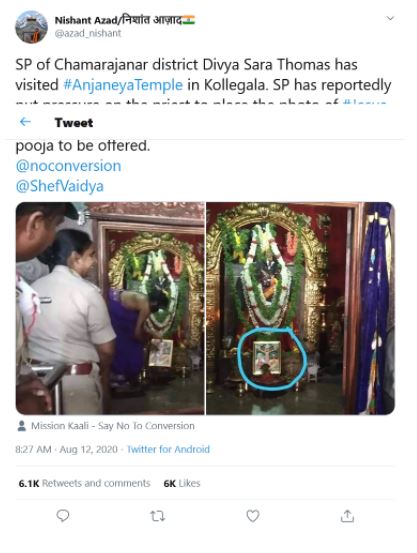Open the #AnjaneyaTemple hashtag

tap(123, 85)
